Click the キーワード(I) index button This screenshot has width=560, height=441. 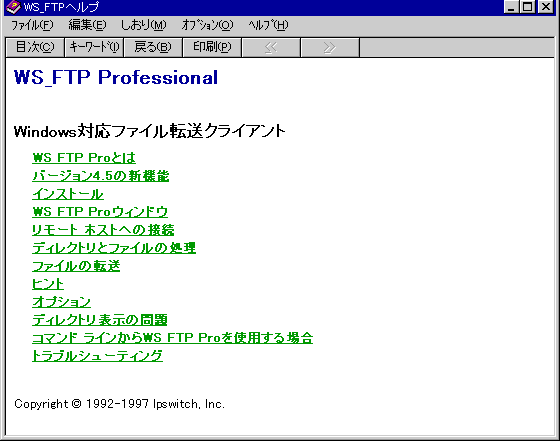94,47
